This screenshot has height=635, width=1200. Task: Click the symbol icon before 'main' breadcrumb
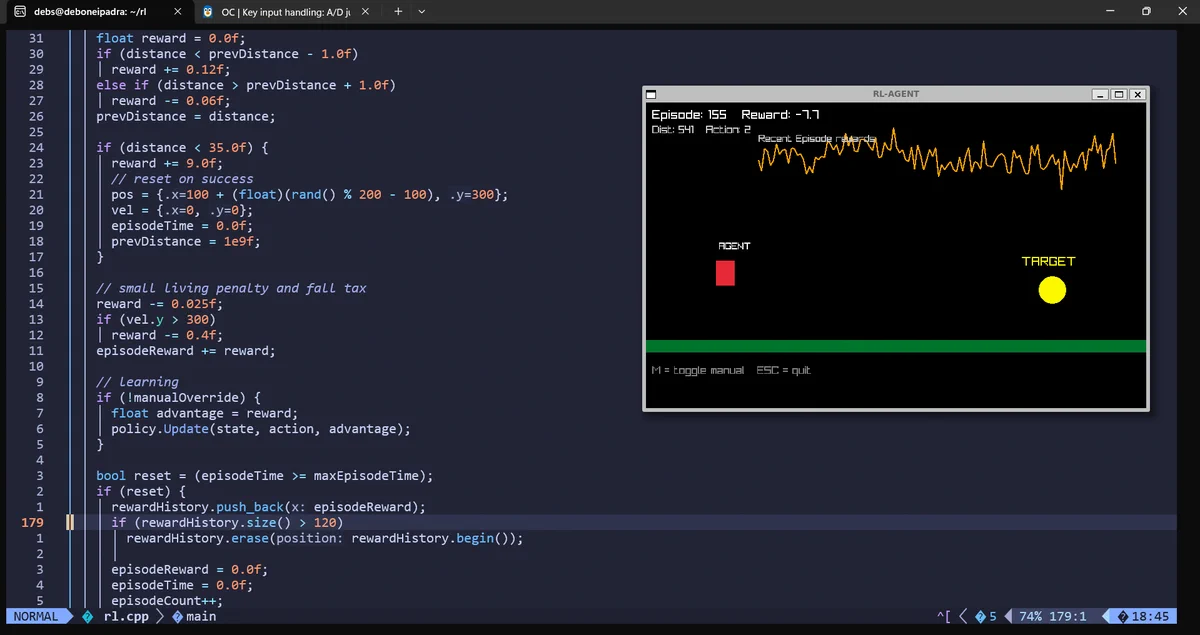pyautogui.click(x=178, y=616)
